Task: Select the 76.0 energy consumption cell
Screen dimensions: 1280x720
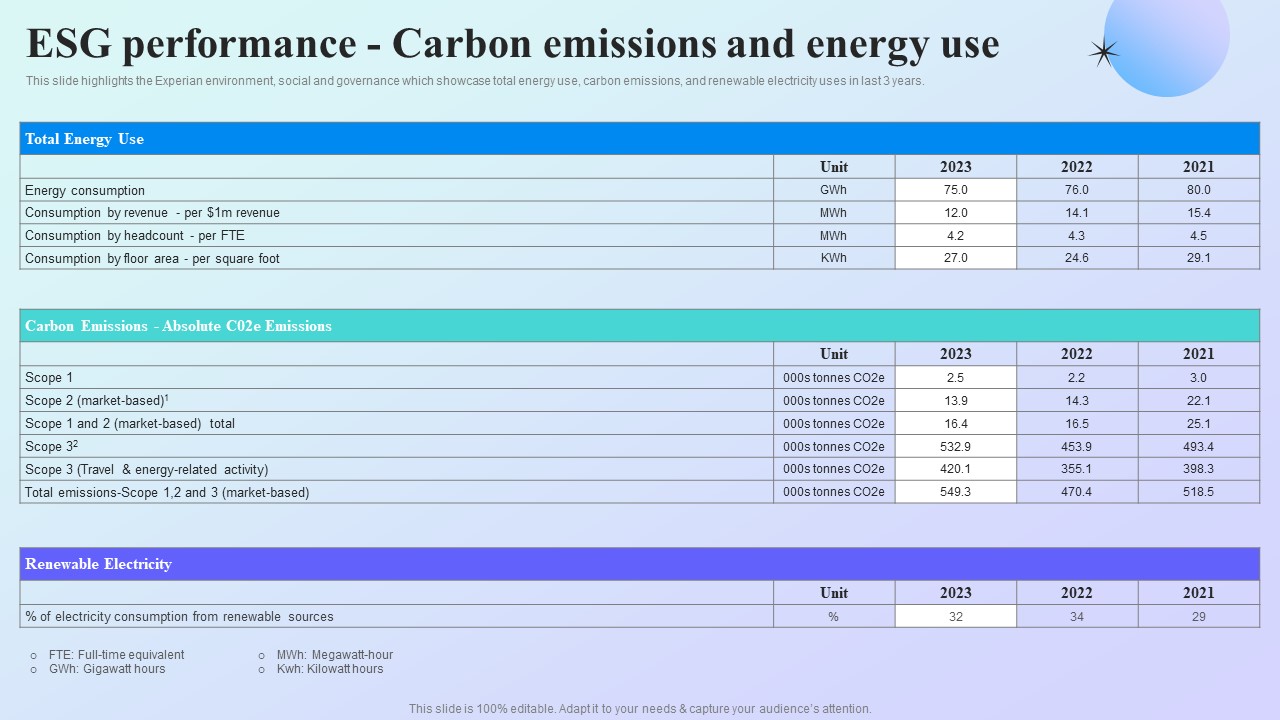Action: [1077, 190]
